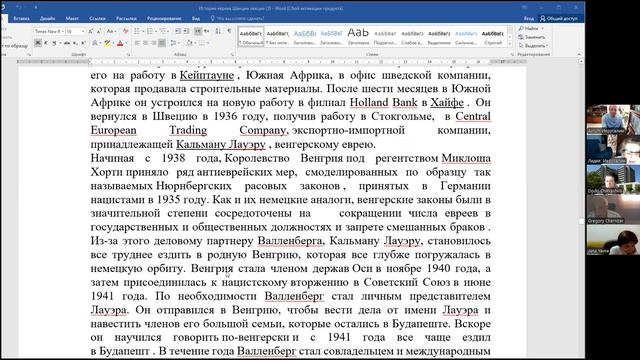Apply bulleted list

[137, 31]
